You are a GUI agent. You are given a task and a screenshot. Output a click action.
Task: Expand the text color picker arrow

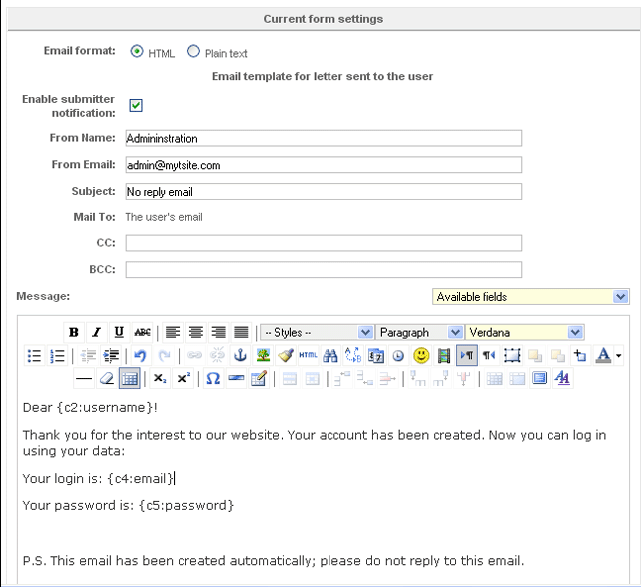coord(619,356)
